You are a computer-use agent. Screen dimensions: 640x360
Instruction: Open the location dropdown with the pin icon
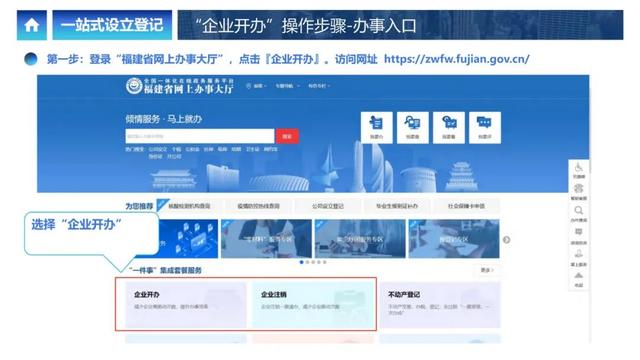(256, 86)
